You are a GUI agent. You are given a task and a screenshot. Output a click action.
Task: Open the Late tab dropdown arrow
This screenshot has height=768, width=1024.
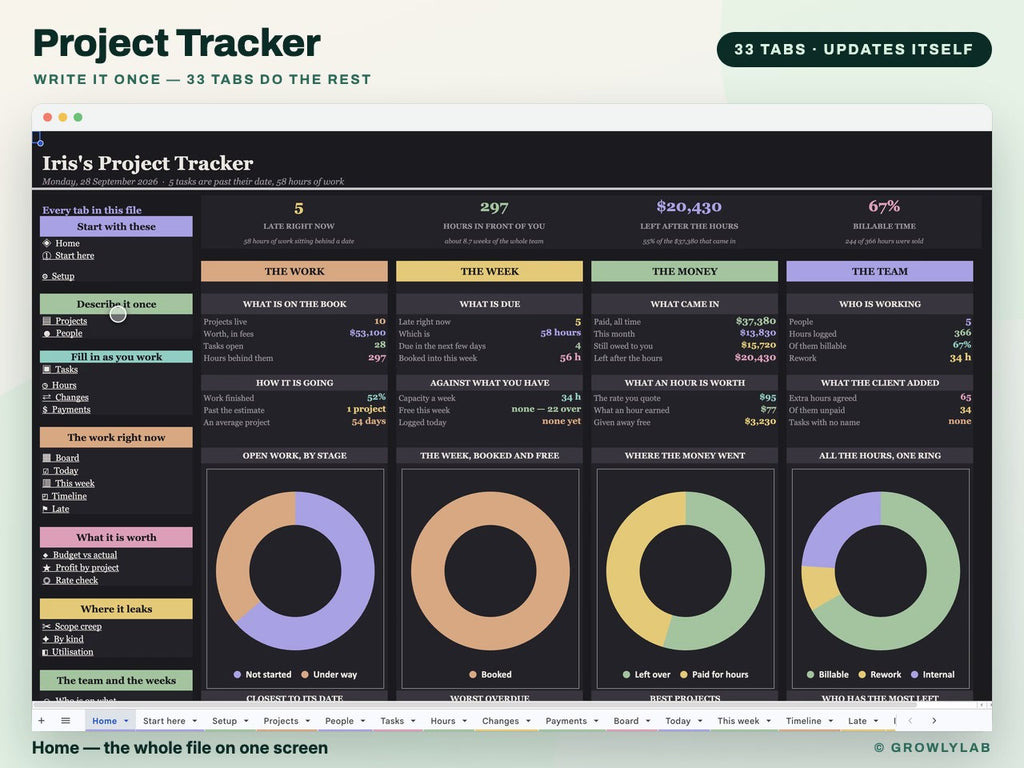876,721
